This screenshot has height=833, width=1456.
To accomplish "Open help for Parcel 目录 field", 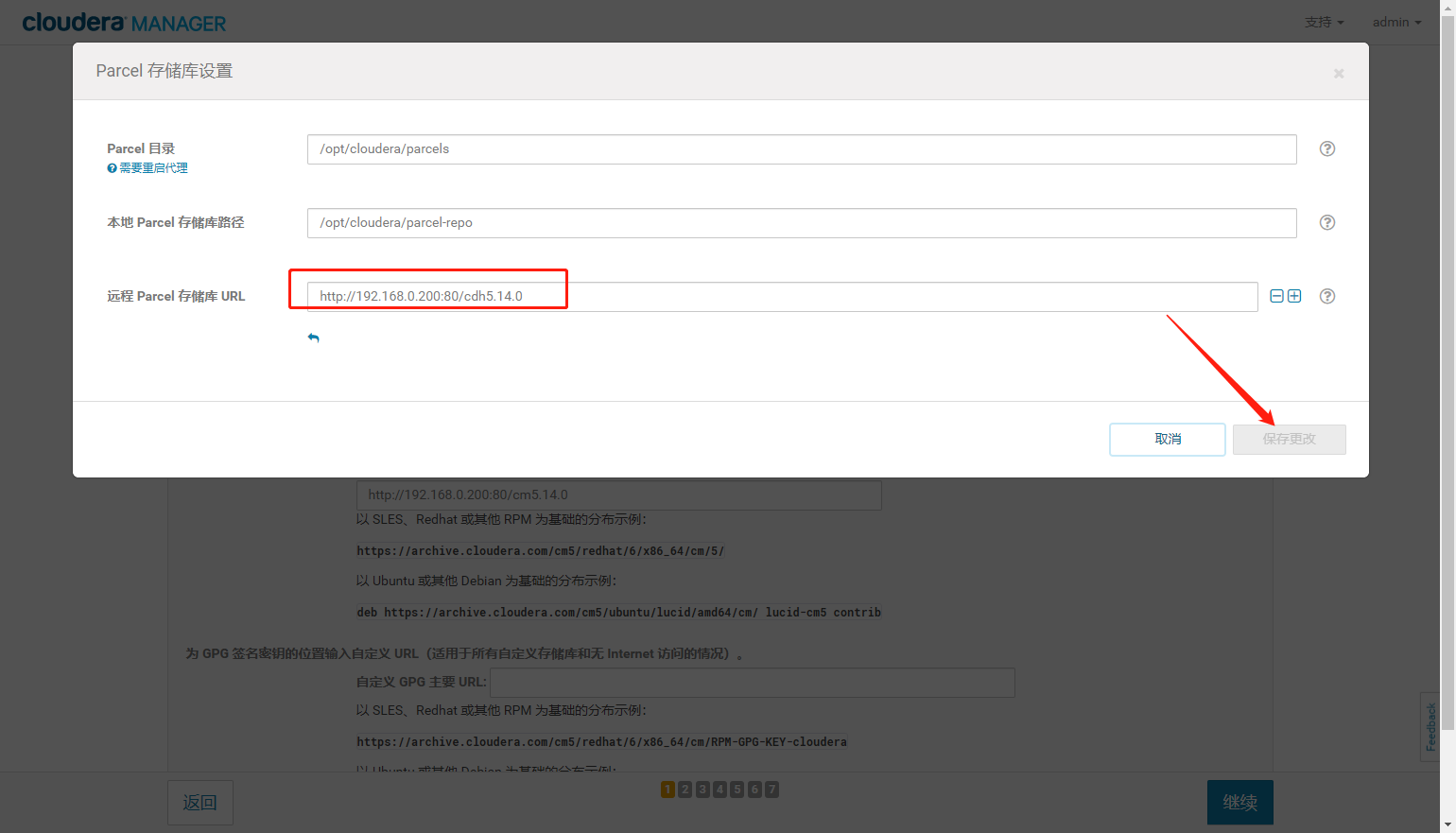I will click(x=1327, y=148).
